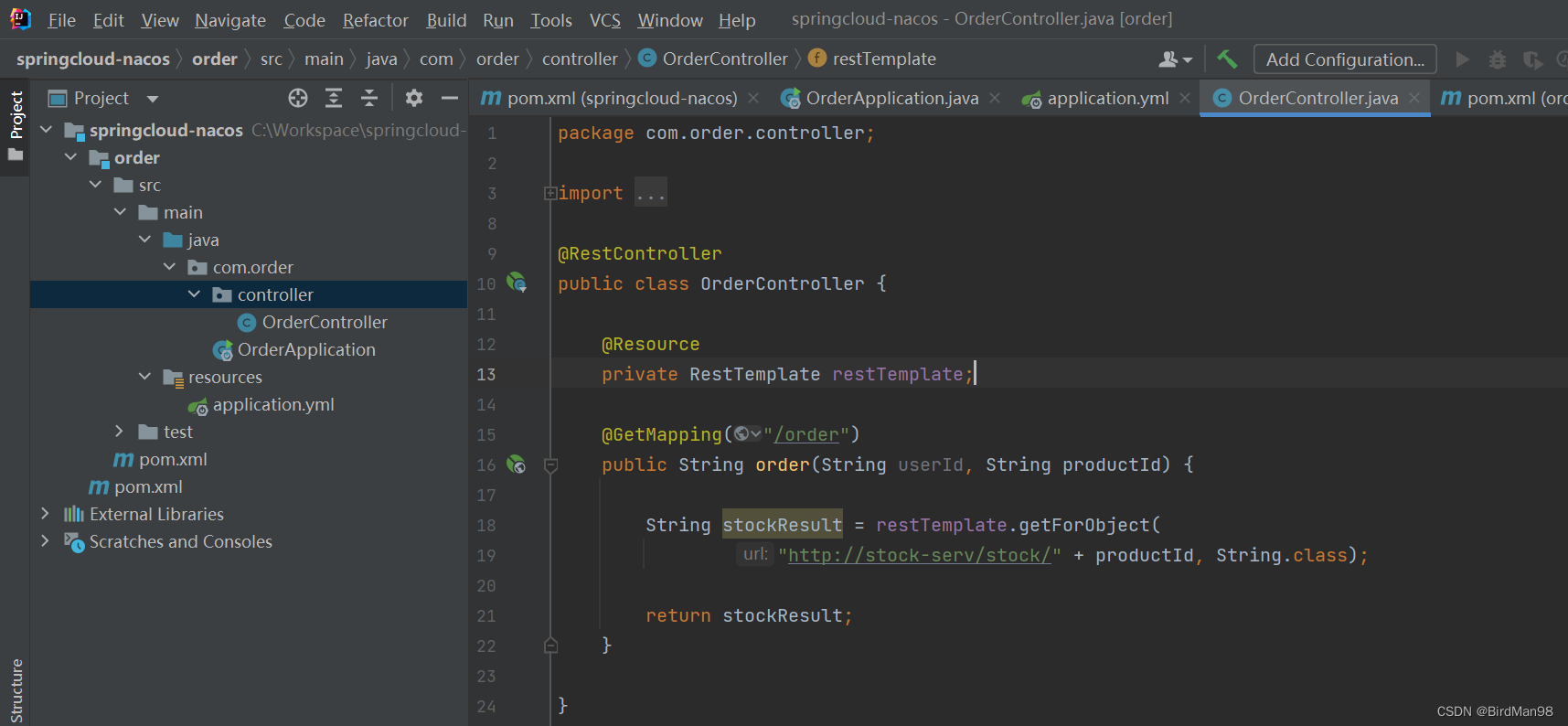Close the OrderApplication.java tab
The height and width of the screenshot is (726, 1568).
[995, 98]
